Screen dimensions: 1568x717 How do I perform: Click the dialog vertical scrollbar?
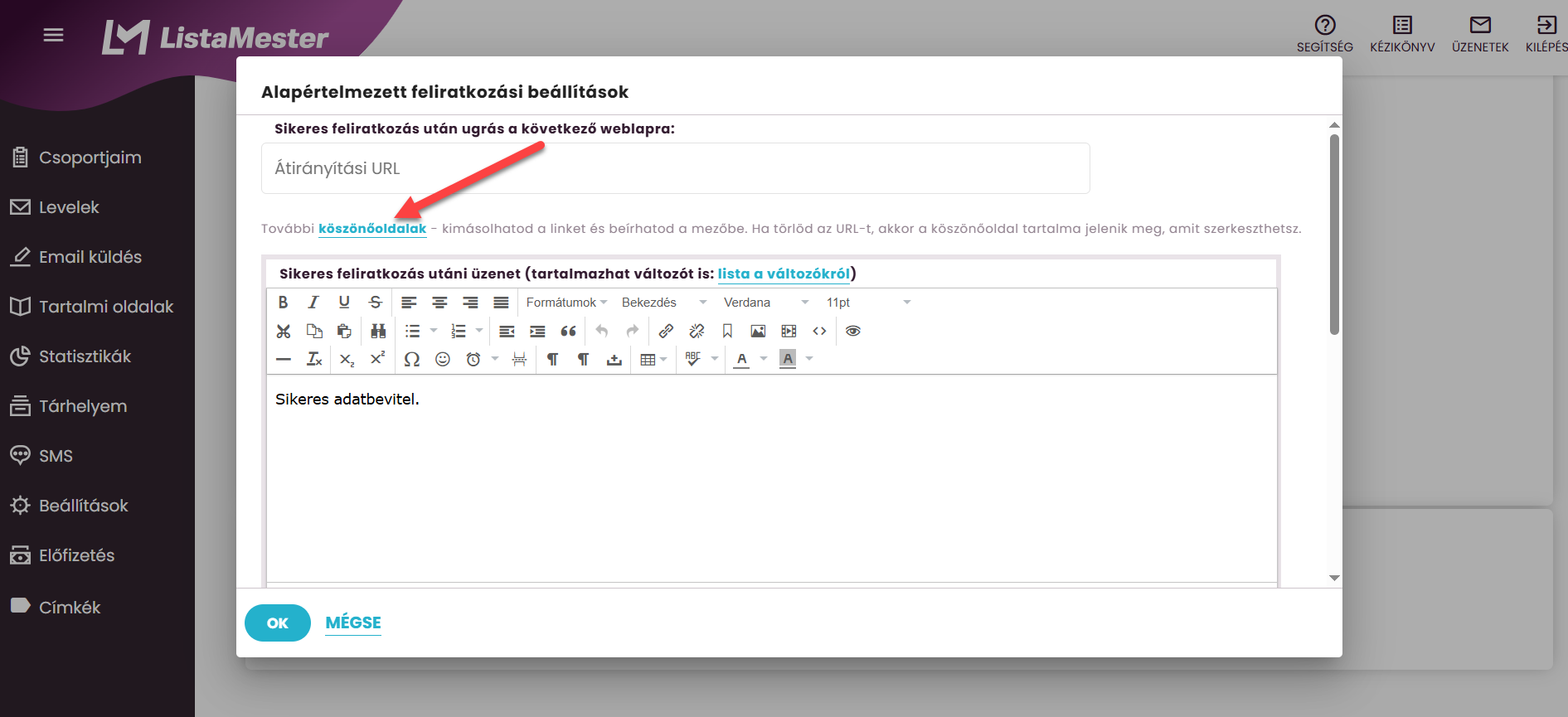pyautogui.click(x=1334, y=235)
